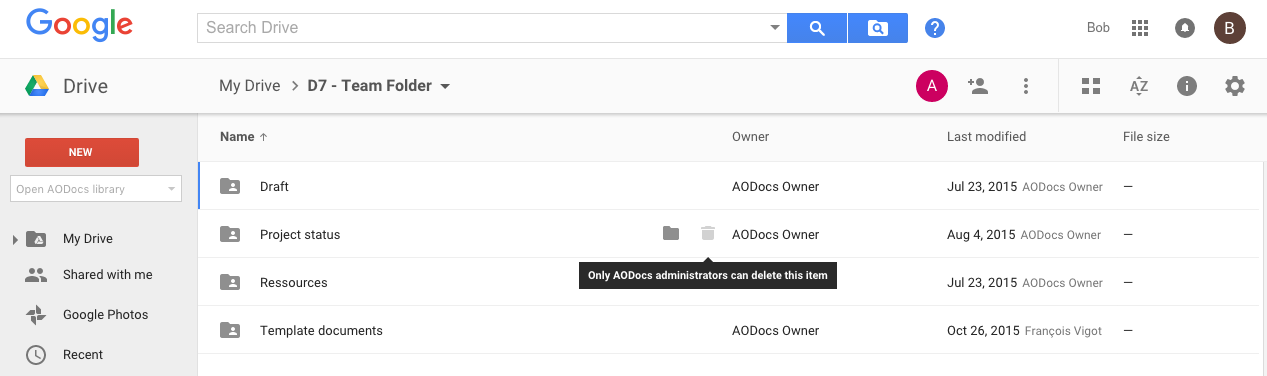This screenshot has height=376, width=1267.
Task: Click the Shared with me people icon
Action: pyautogui.click(x=36, y=275)
